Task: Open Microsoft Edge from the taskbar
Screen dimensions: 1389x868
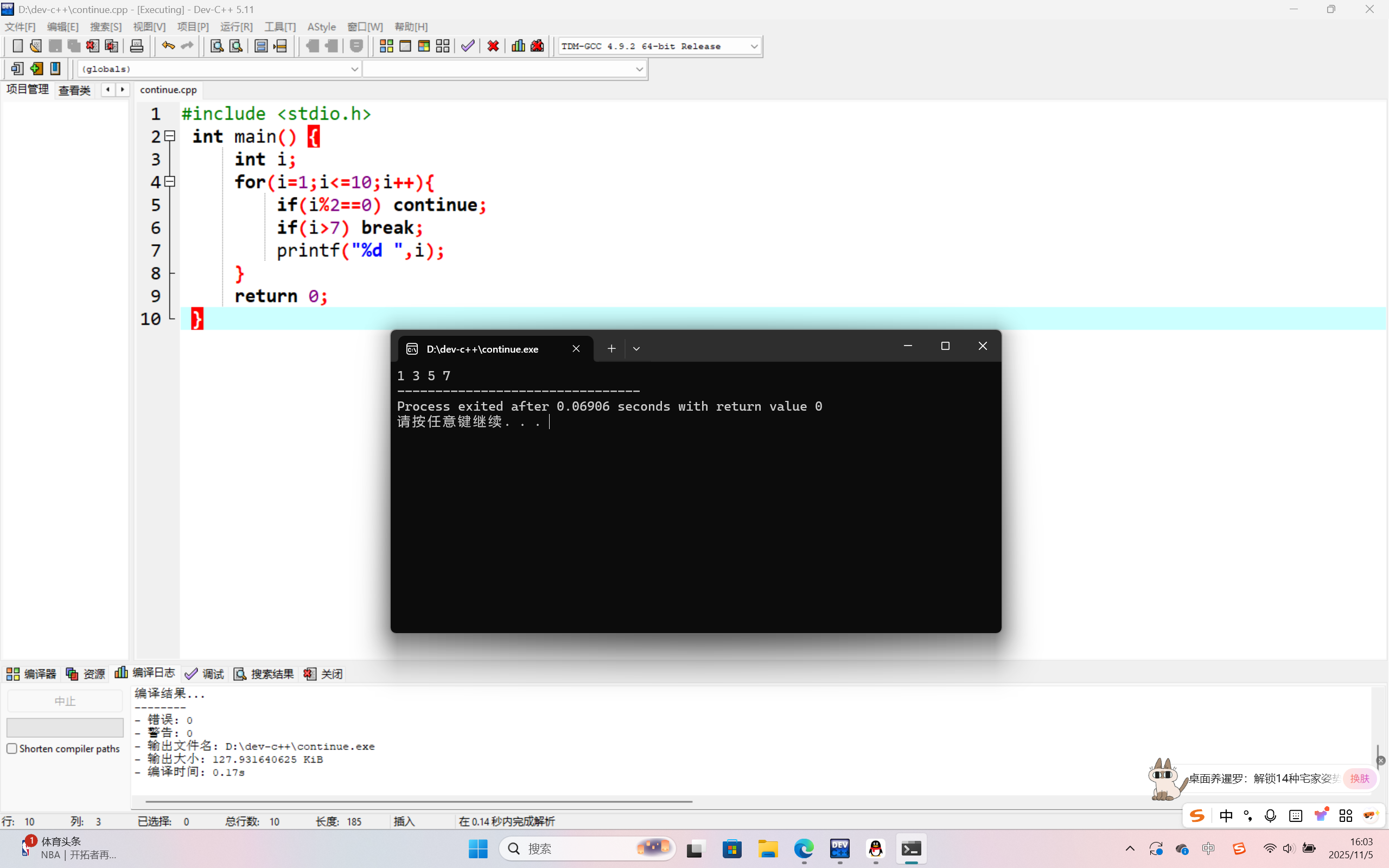Action: click(804, 848)
